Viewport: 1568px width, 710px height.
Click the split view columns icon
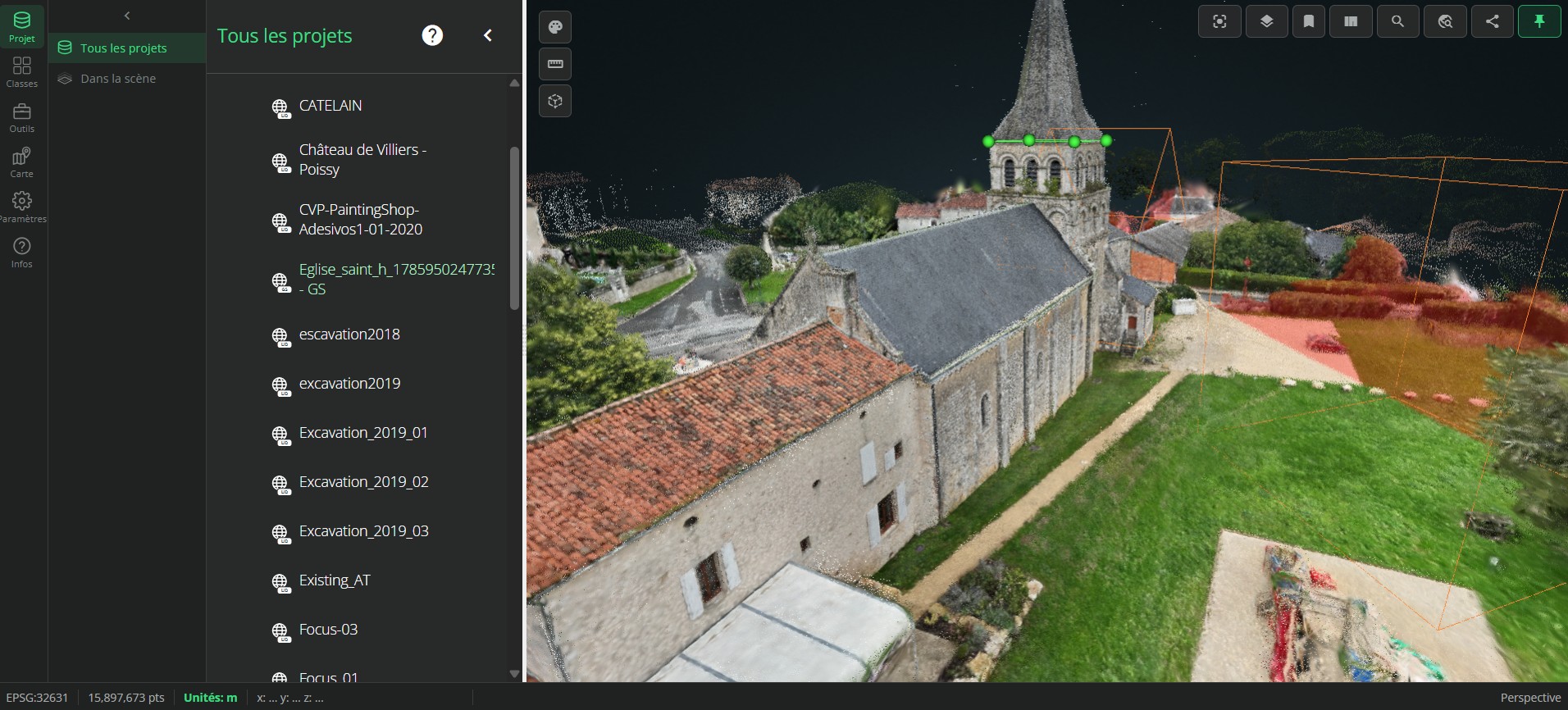coord(1351,22)
